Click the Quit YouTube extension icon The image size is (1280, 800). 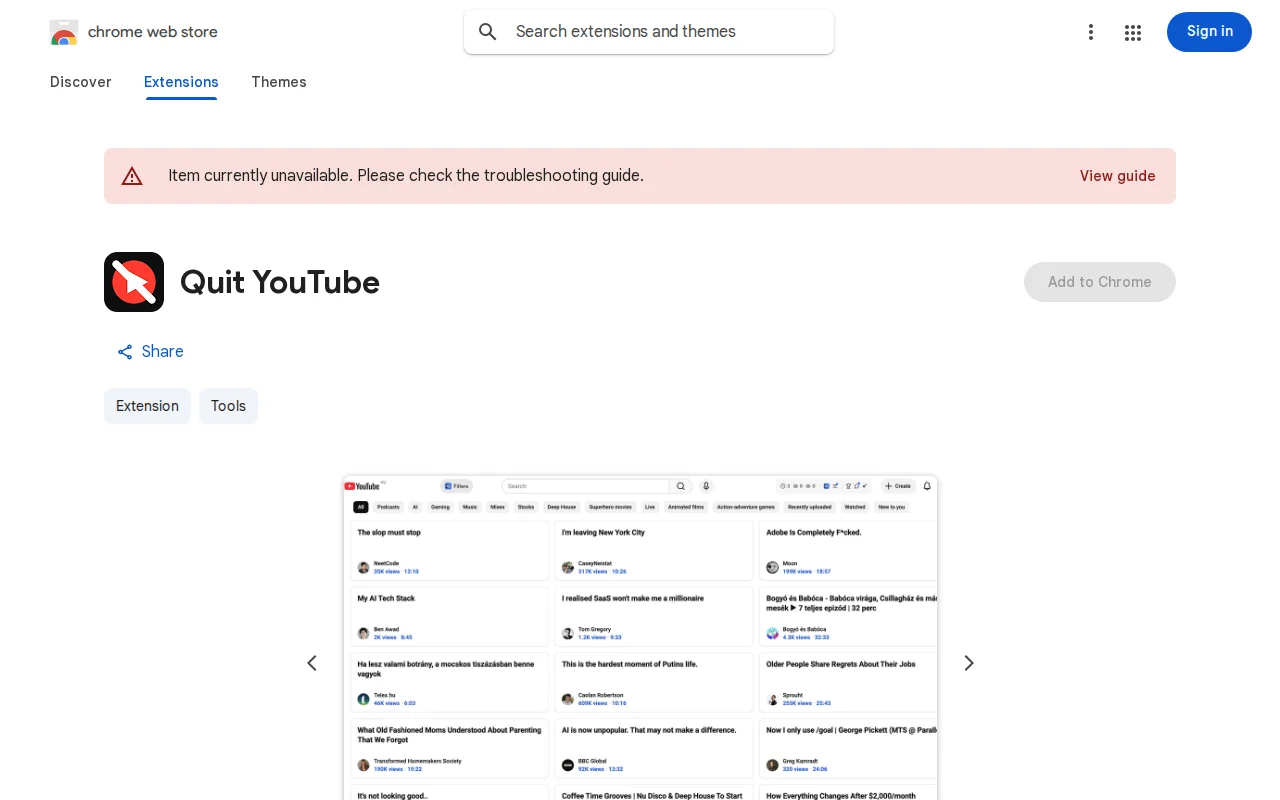[x=134, y=282]
